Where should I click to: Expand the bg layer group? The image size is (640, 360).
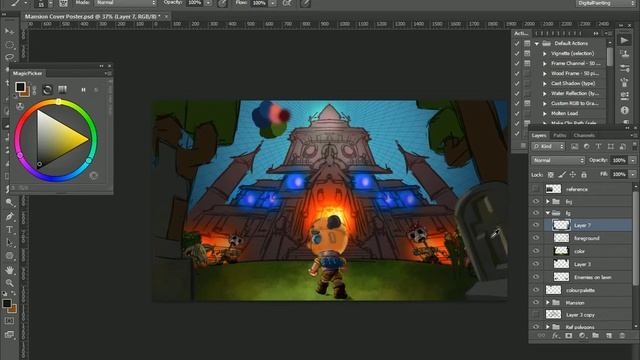(548, 201)
